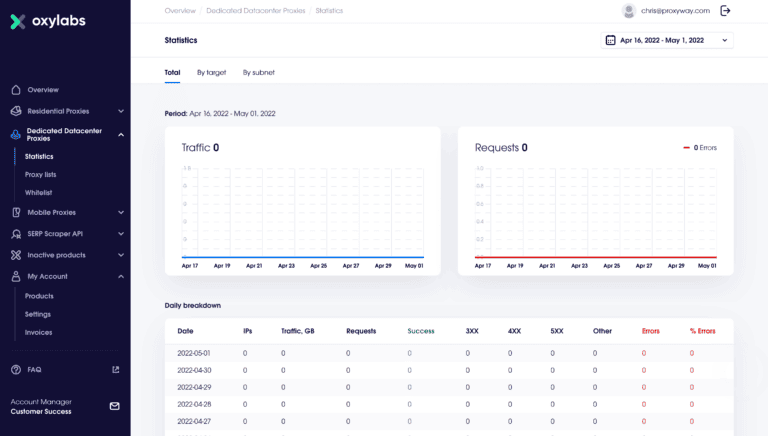Click the user avatar icon
Screen dimensions: 768x436
click(628, 11)
